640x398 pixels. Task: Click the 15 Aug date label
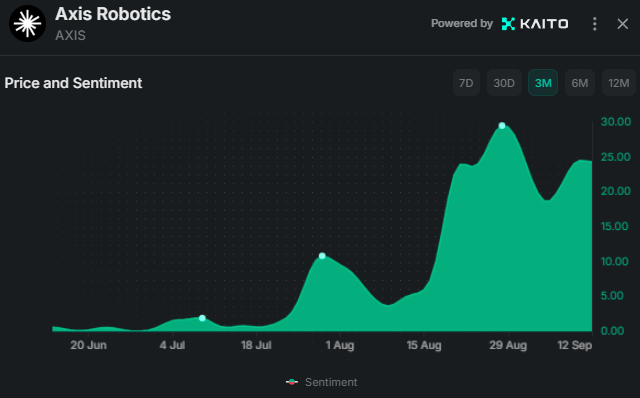(x=424, y=345)
